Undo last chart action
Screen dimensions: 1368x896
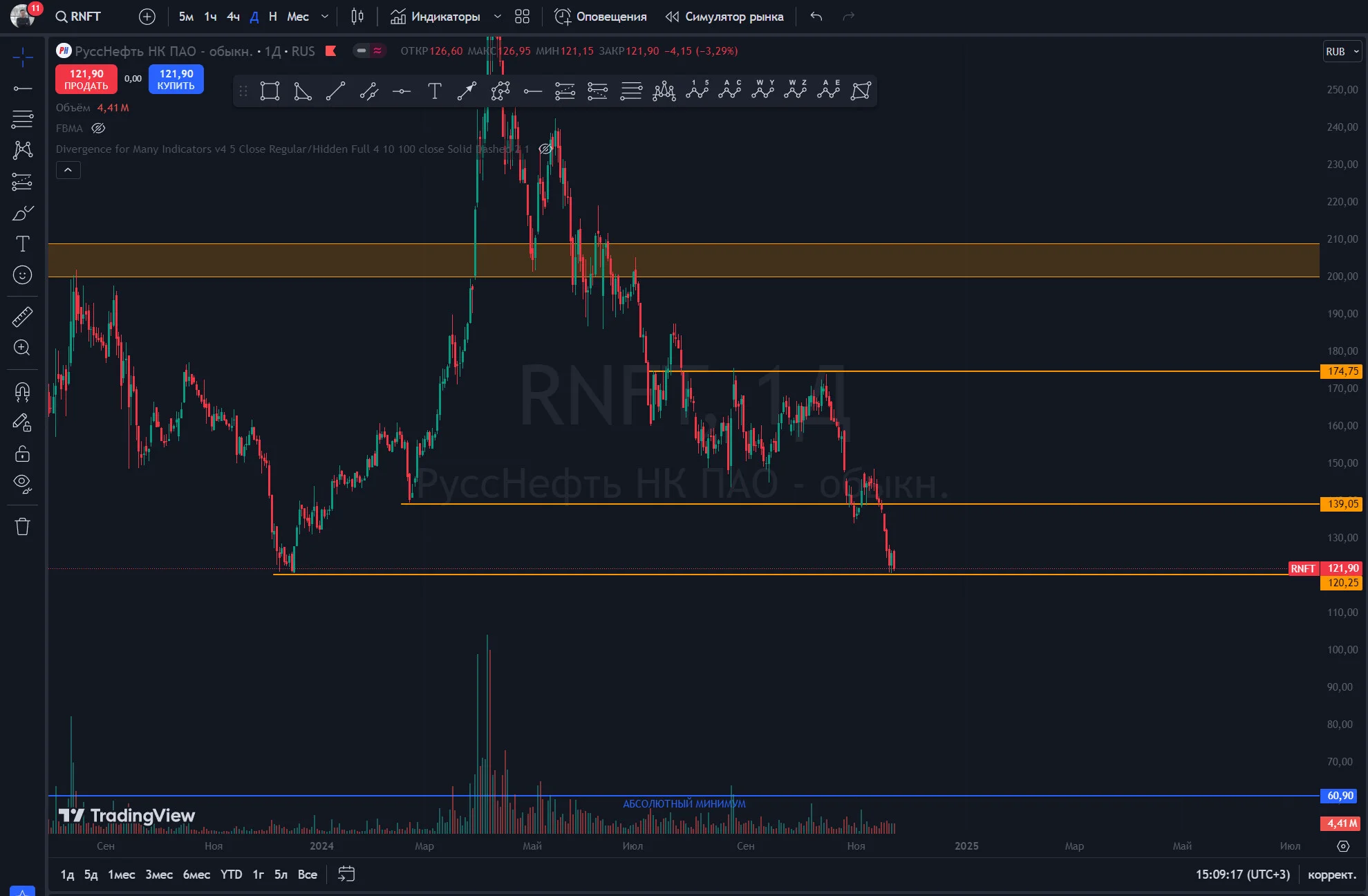tap(816, 17)
